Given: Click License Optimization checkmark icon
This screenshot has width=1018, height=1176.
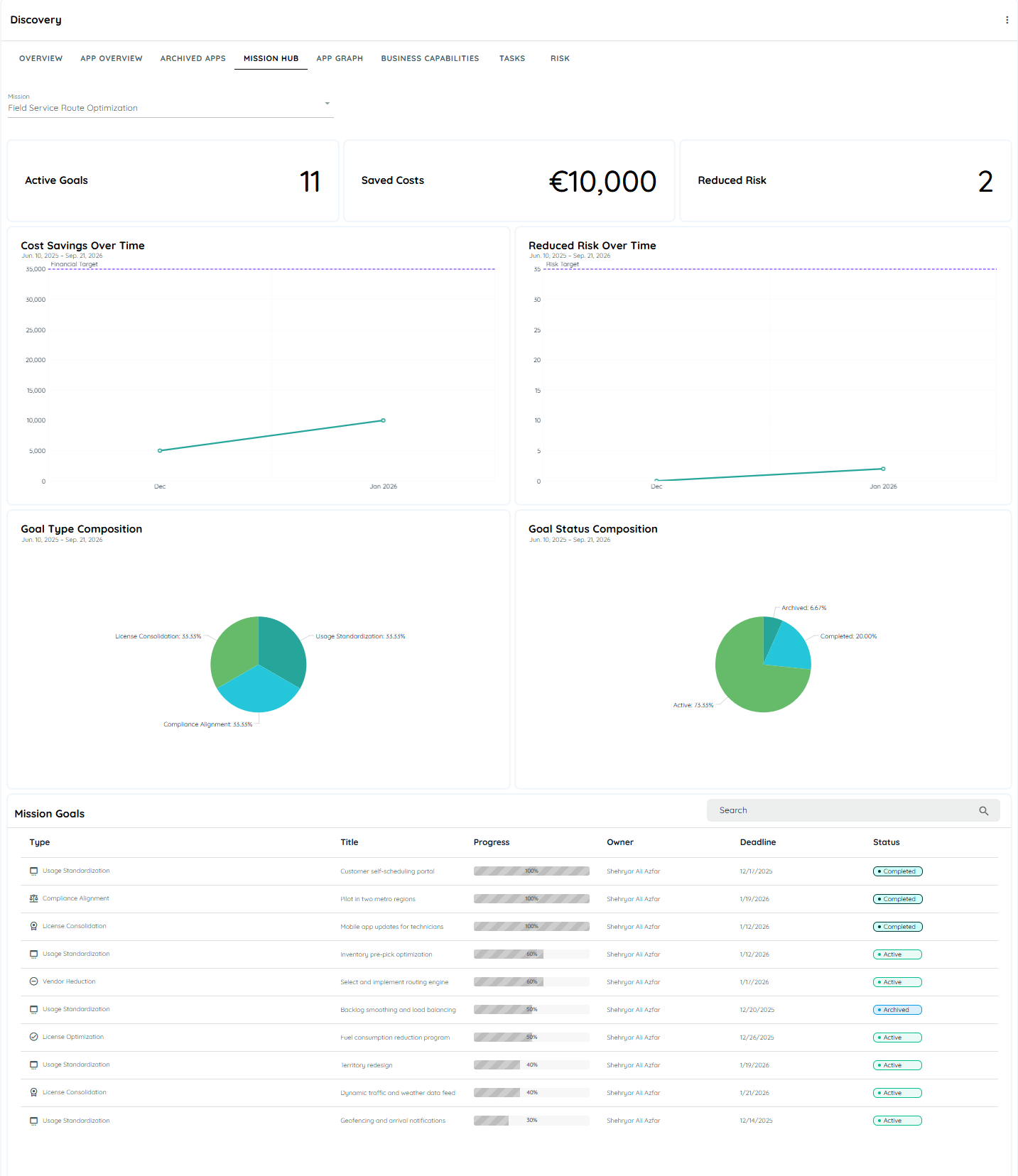Looking at the screenshot, I should pos(33,1037).
